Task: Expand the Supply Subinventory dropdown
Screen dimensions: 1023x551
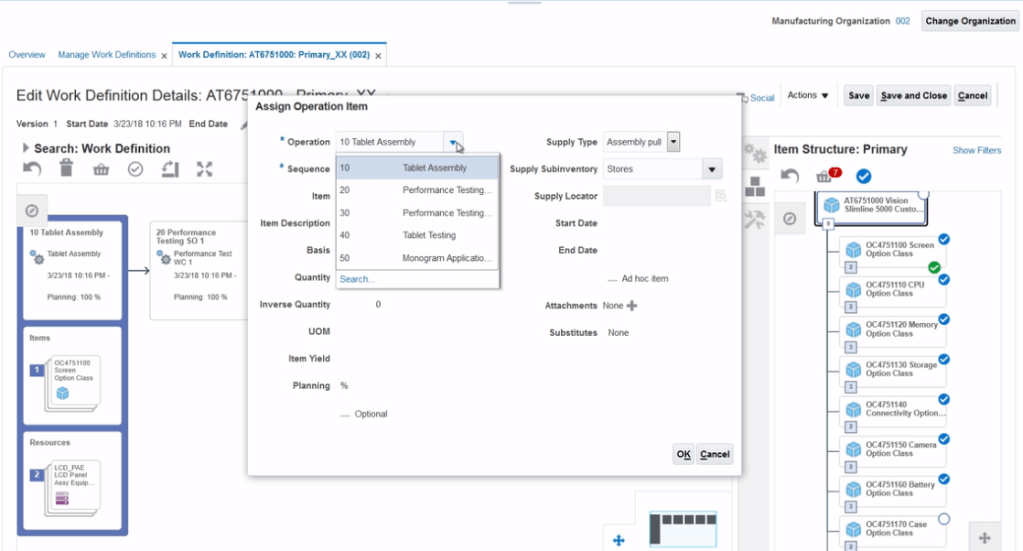Action: pyautogui.click(x=711, y=169)
